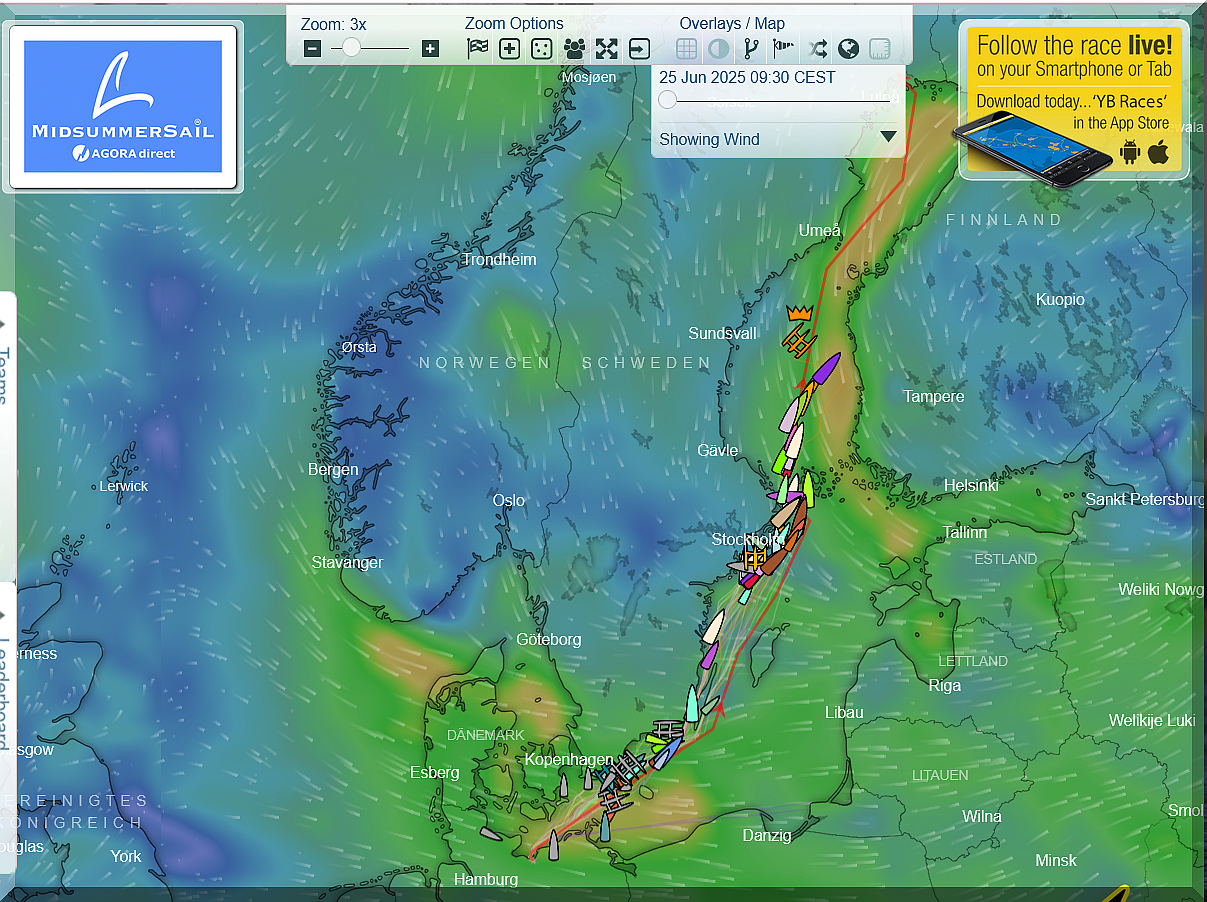Click the orange crown leader boat marker
Viewport: 1207px width, 902px height.
pos(798,314)
